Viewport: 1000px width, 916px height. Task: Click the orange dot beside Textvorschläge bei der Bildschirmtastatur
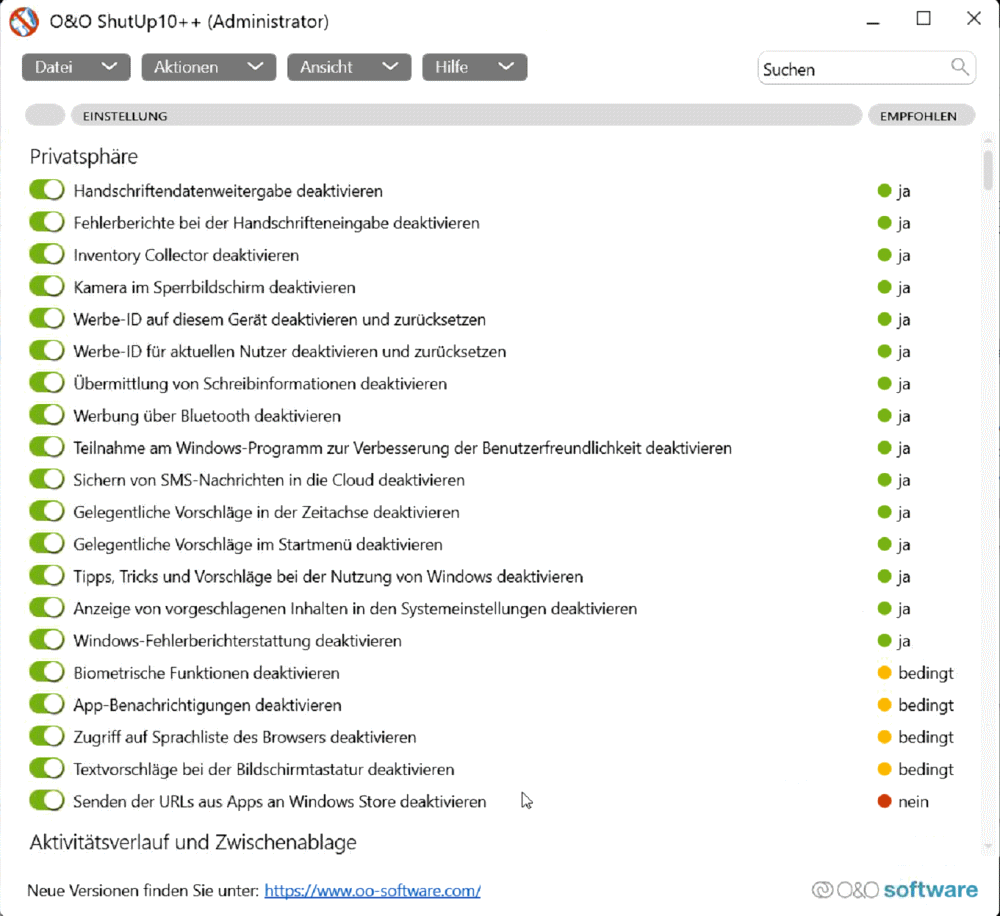pyautogui.click(x=884, y=769)
